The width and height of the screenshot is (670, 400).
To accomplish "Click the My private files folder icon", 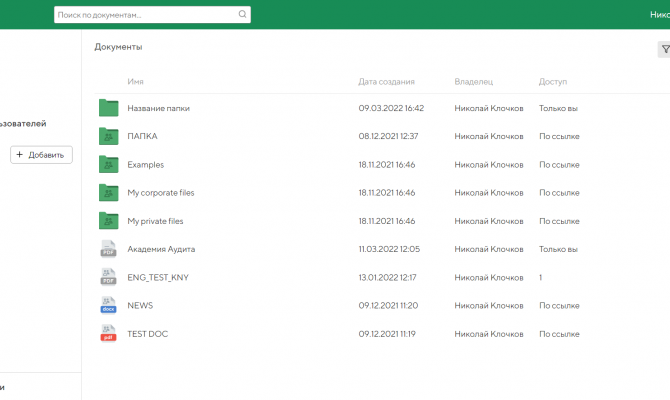I will pyautogui.click(x=109, y=221).
